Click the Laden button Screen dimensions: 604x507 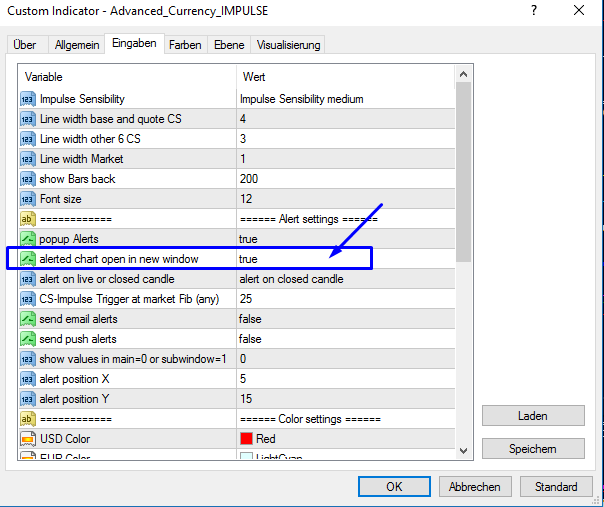[533, 416]
